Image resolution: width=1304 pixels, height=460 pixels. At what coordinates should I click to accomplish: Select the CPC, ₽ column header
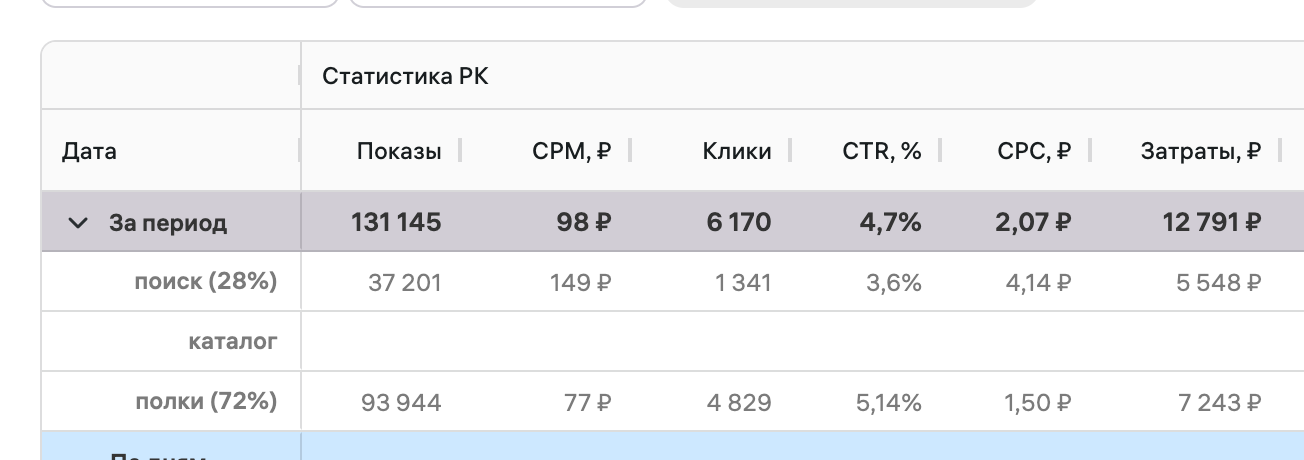click(x=1034, y=151)
